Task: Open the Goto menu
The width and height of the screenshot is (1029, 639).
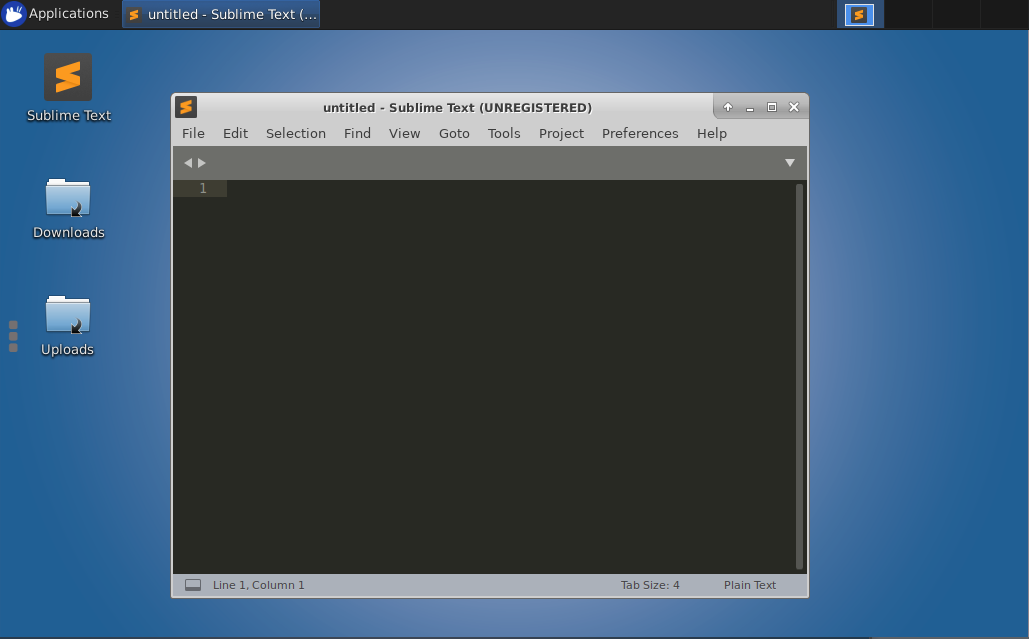Action: (454, 133)
